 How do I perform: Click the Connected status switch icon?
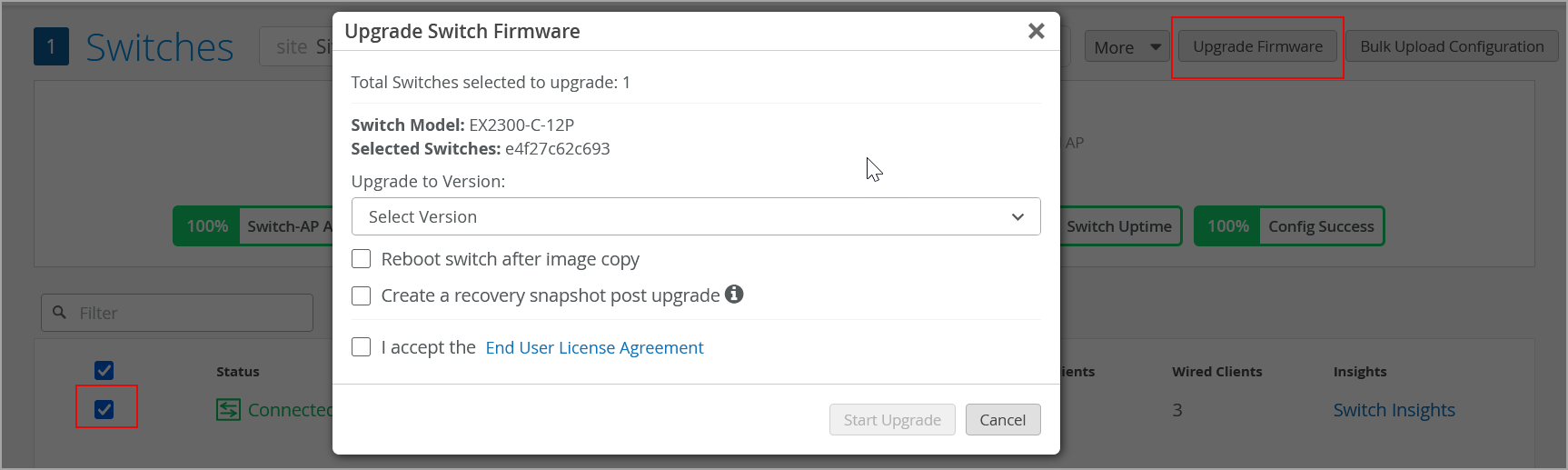pos(228,410)
